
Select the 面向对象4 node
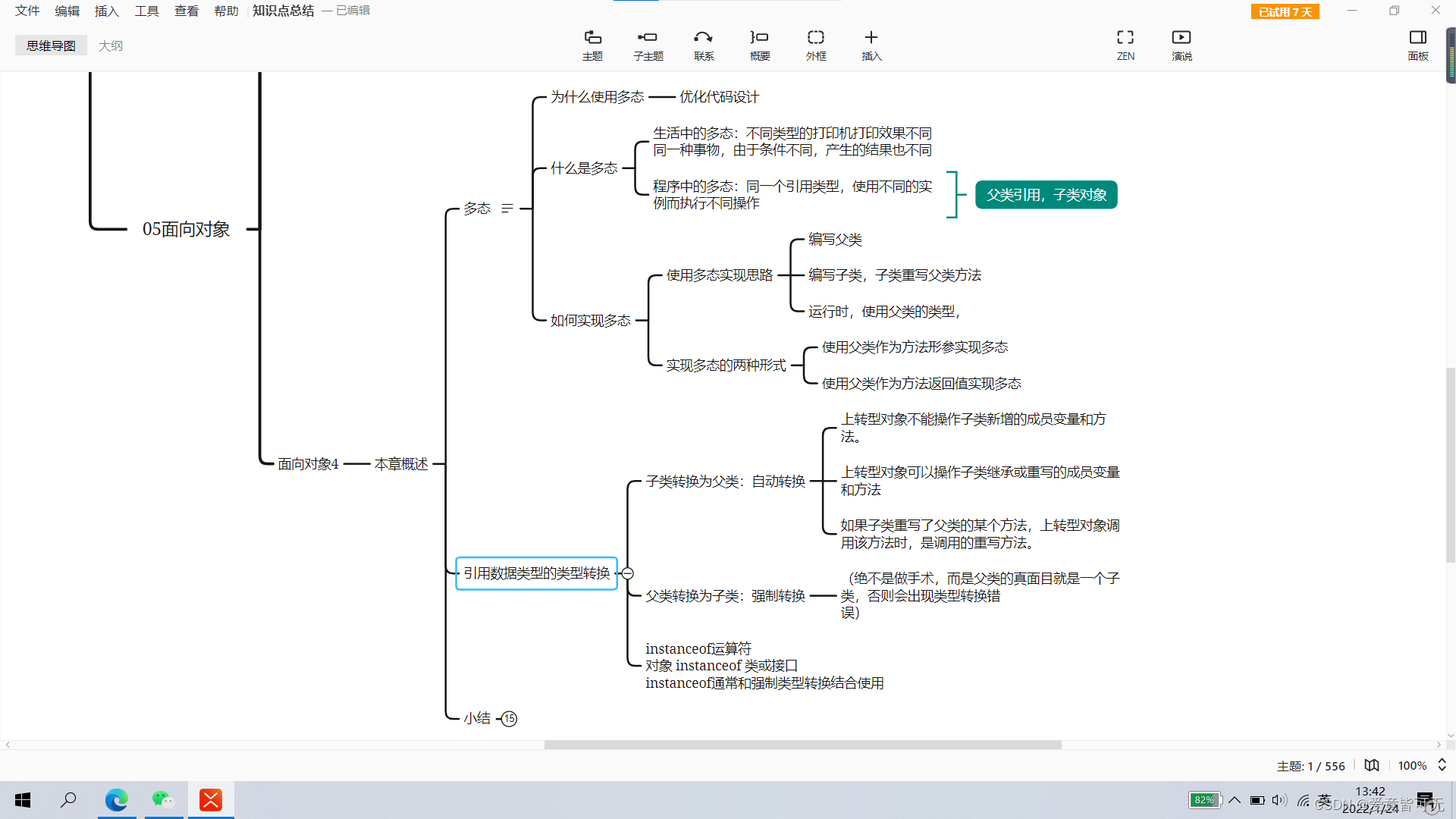[308, 463]
